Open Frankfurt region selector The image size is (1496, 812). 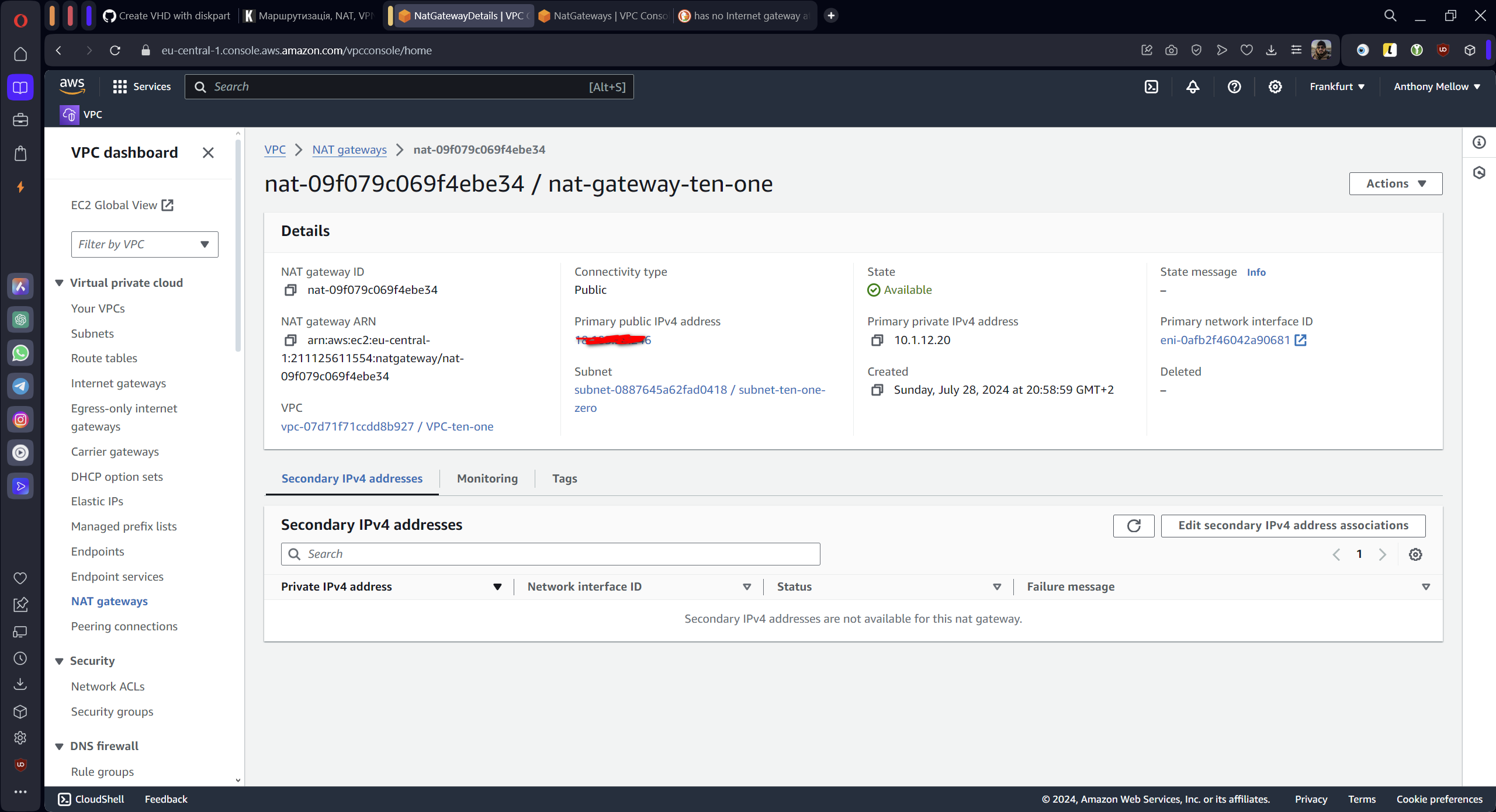tap(1337, 86)
